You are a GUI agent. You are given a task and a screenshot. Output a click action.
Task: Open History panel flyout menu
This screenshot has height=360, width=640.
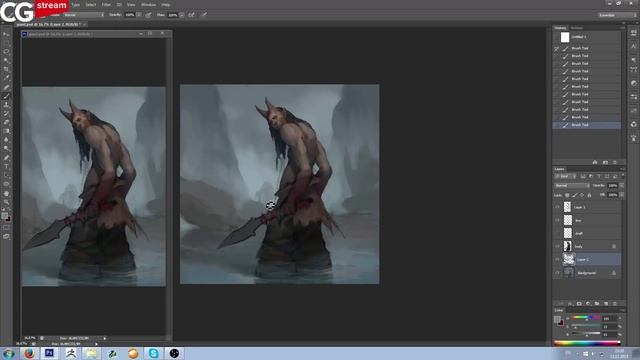pyautogui.click(x=622, y=28)
